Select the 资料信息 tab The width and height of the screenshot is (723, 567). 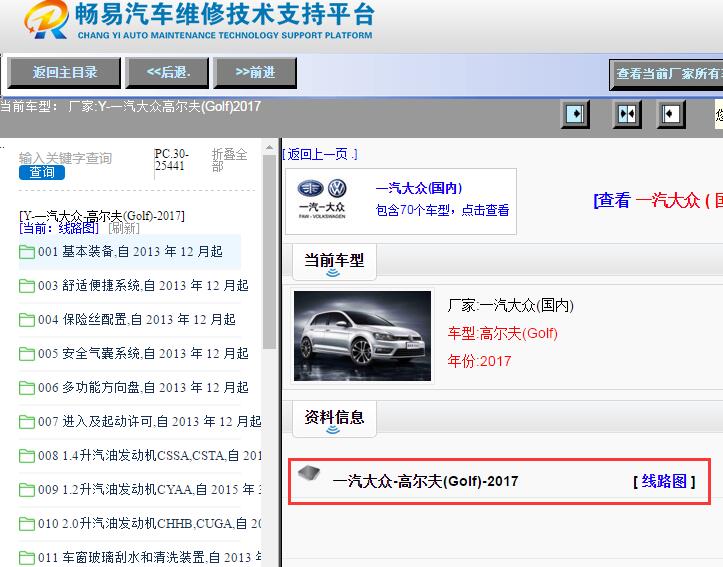[334, 419]
